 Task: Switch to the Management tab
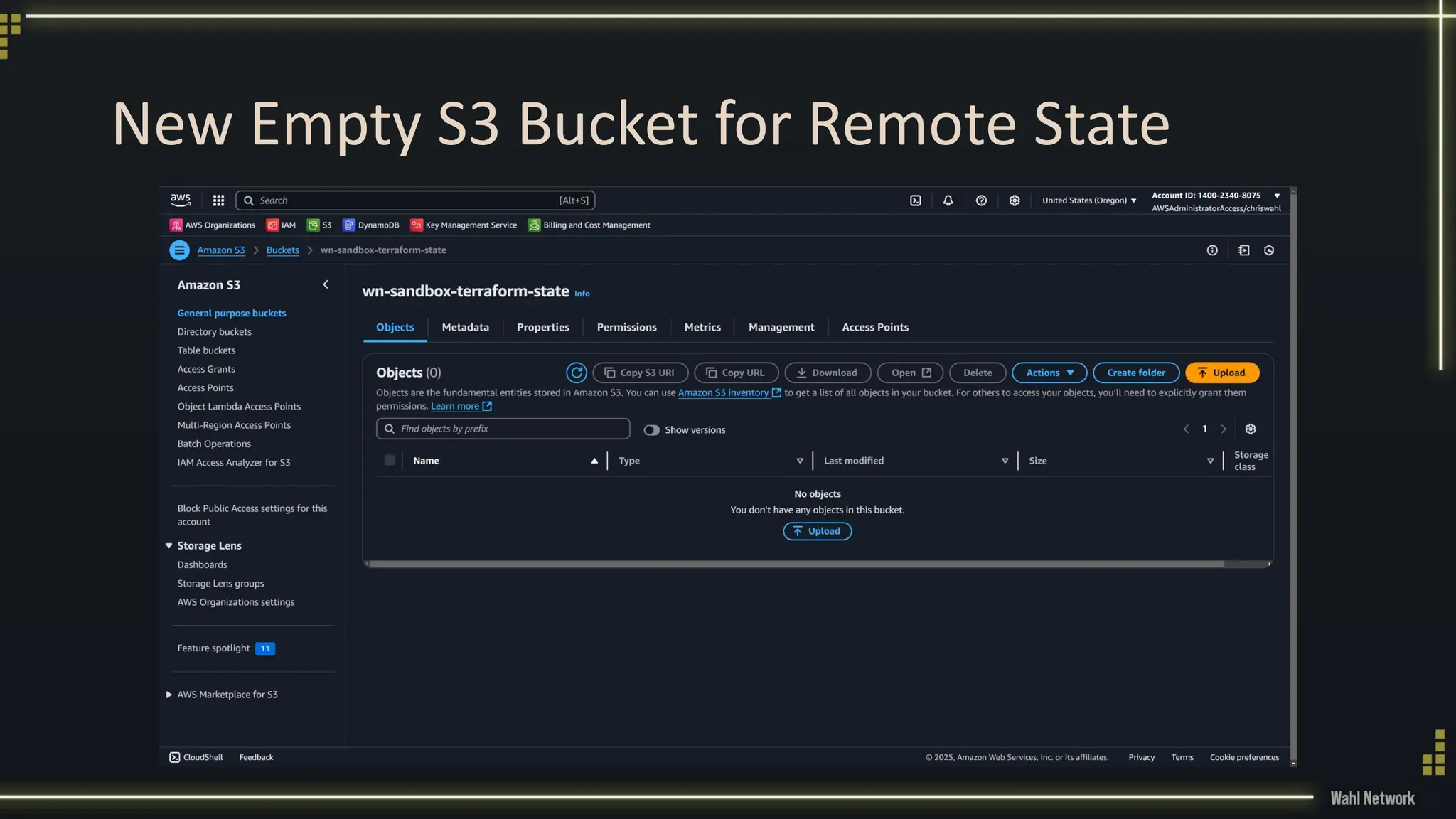click(781, 327)
